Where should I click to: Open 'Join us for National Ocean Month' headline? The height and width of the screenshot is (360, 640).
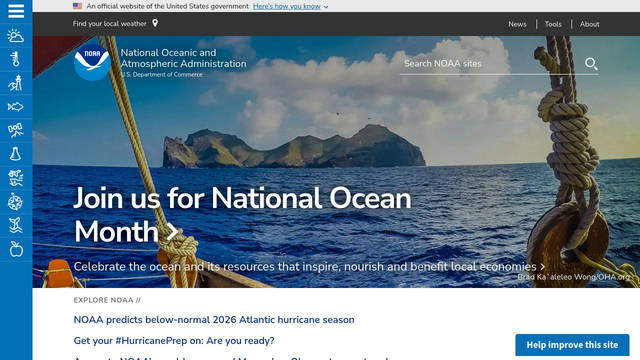click(x=242, y=215)
